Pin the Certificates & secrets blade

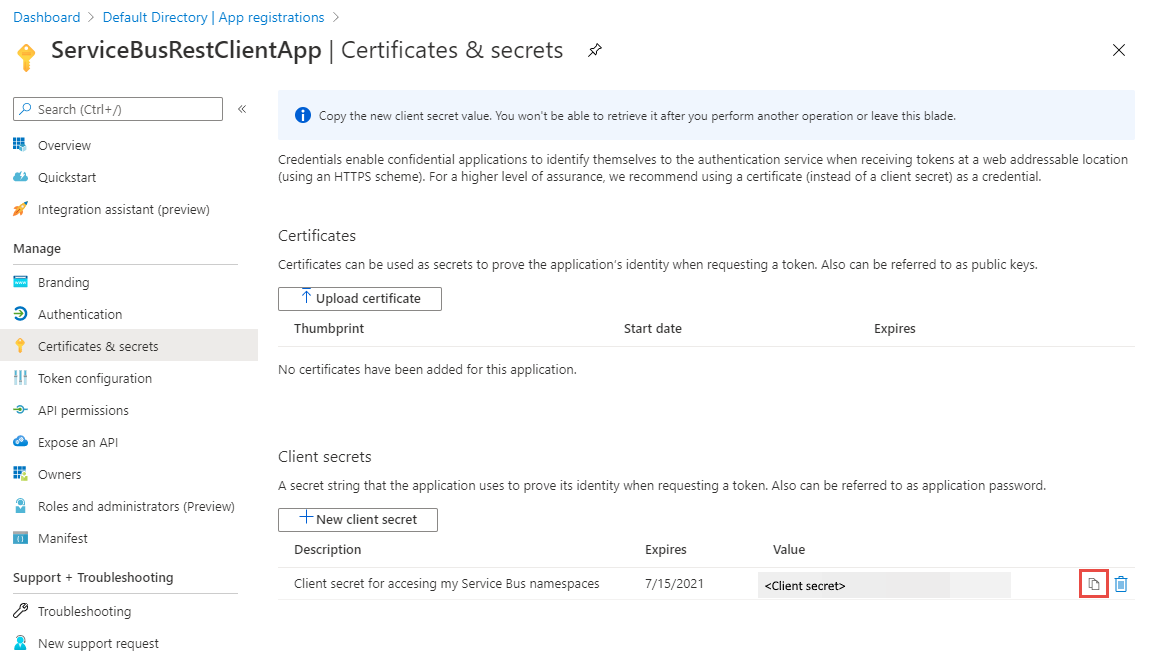(594, 50)
